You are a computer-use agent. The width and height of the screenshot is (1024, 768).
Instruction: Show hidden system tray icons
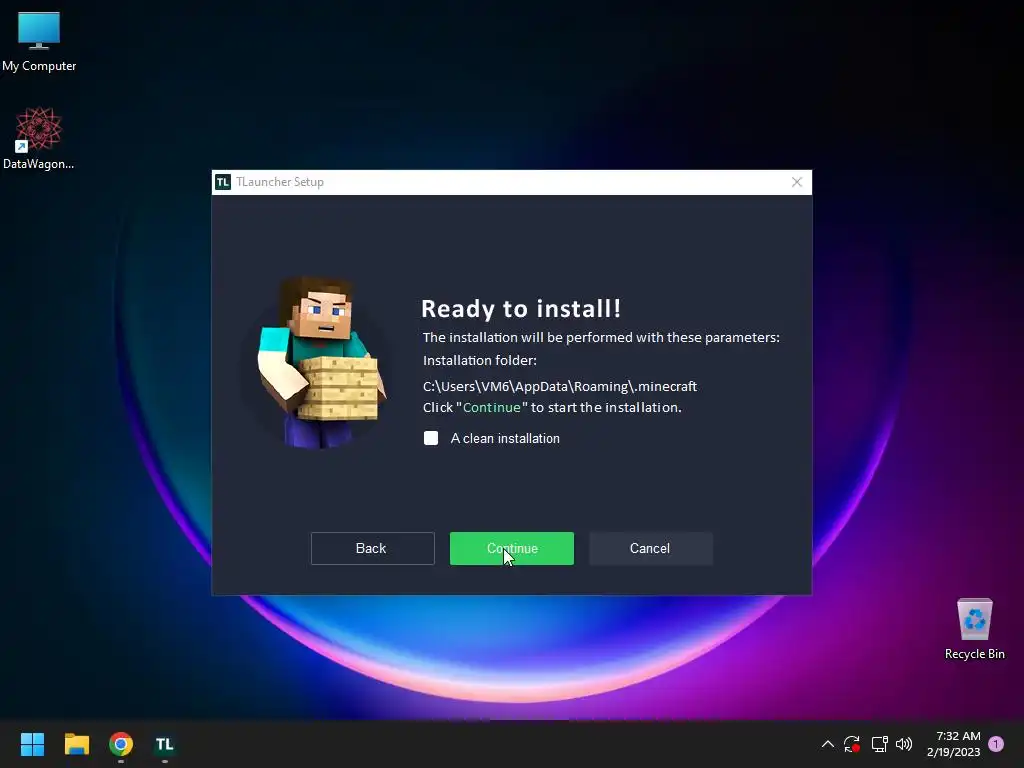[827, 744]
